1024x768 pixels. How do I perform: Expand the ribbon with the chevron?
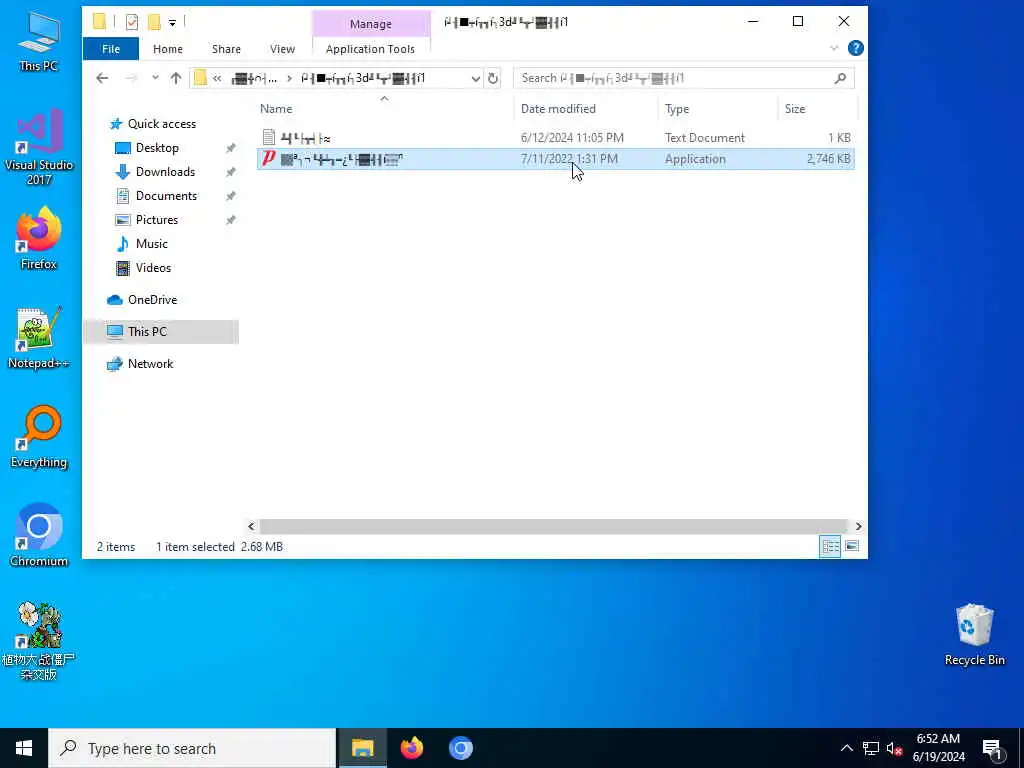tap(834, 48)
